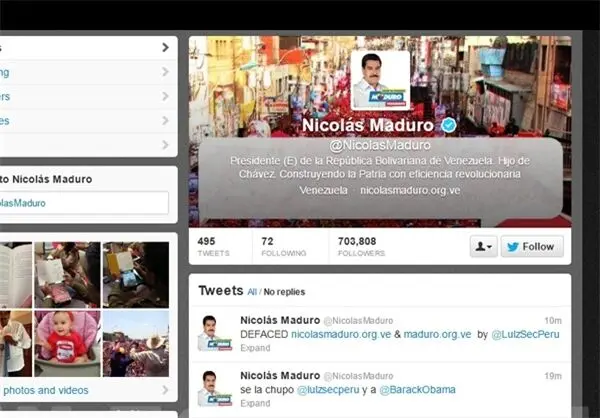Click the Twitter bird Follow button

[x=532, y=247]
